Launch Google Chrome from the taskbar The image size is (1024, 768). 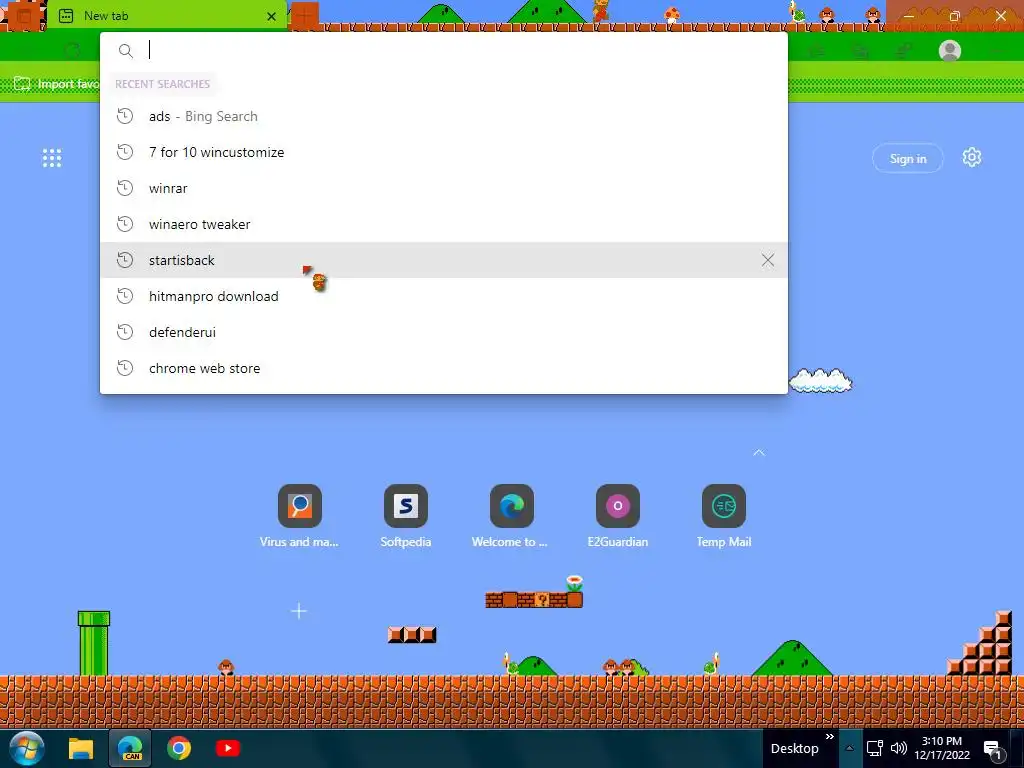pos(178,748)
